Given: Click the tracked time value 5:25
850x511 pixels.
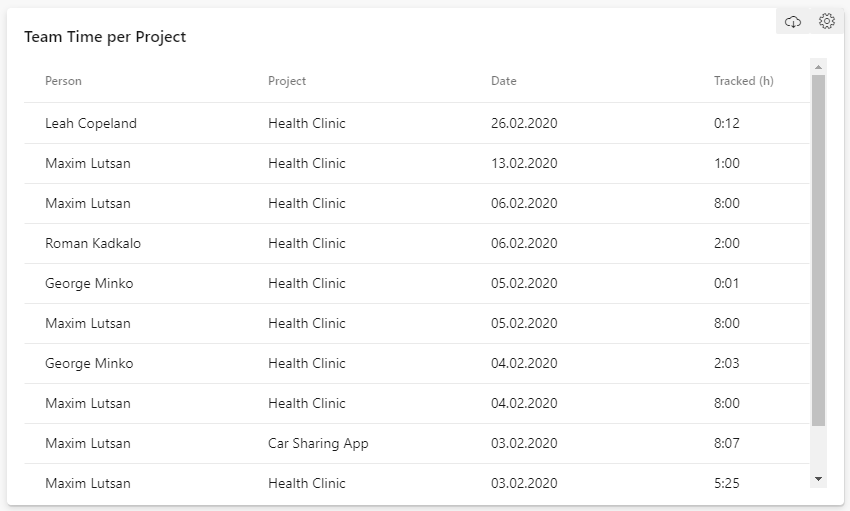Looking at the screenshot, I should (726, 483).
